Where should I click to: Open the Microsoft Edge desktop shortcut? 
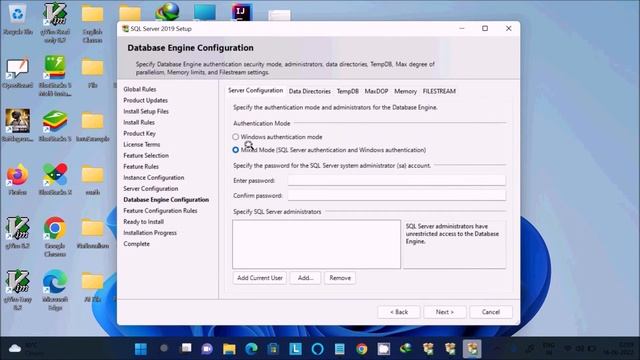click(x=55, y=291)
